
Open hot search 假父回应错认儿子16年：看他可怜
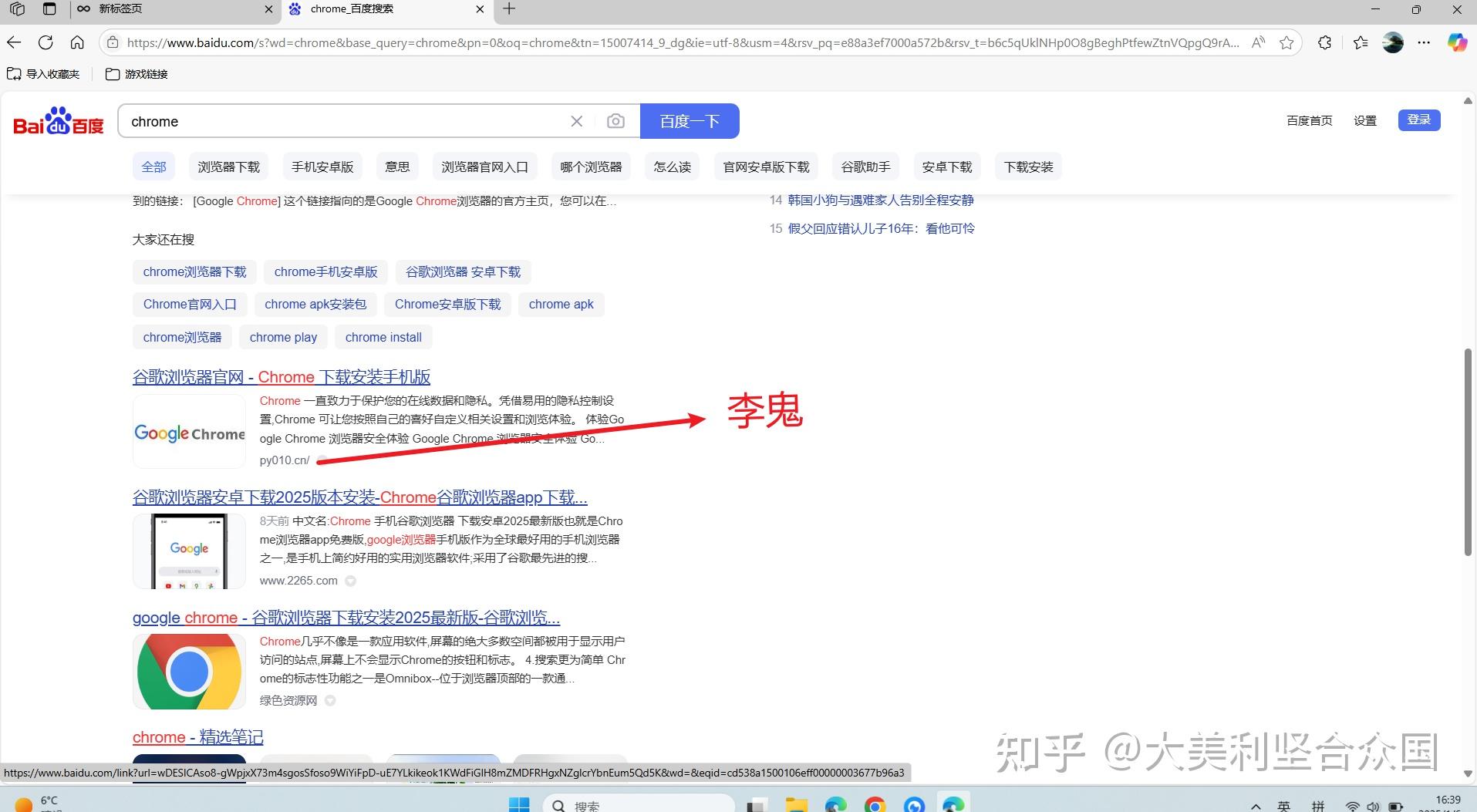(882, 228)
